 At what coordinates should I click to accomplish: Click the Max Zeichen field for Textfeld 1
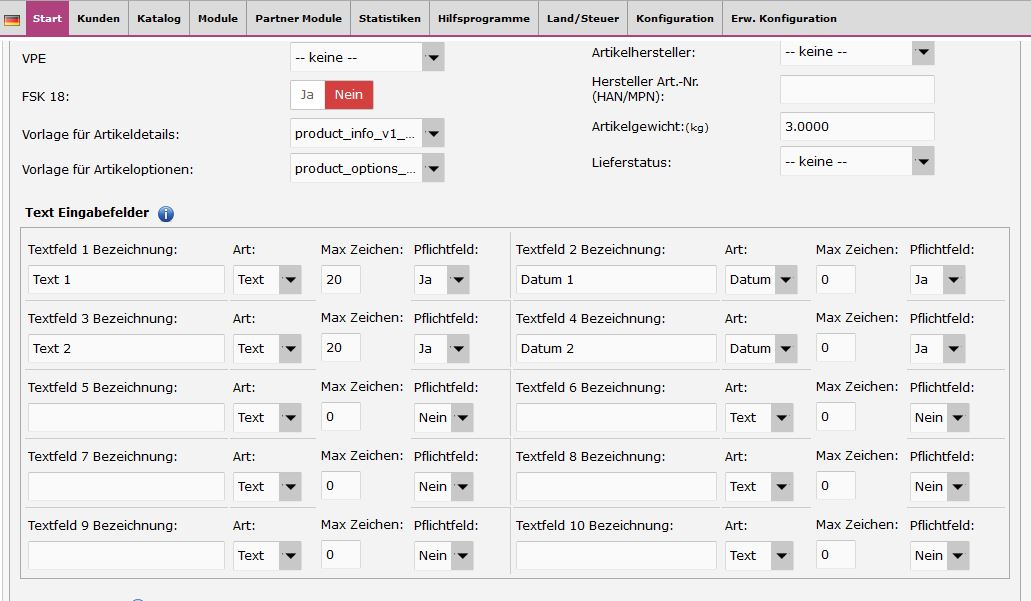(340, 280)
